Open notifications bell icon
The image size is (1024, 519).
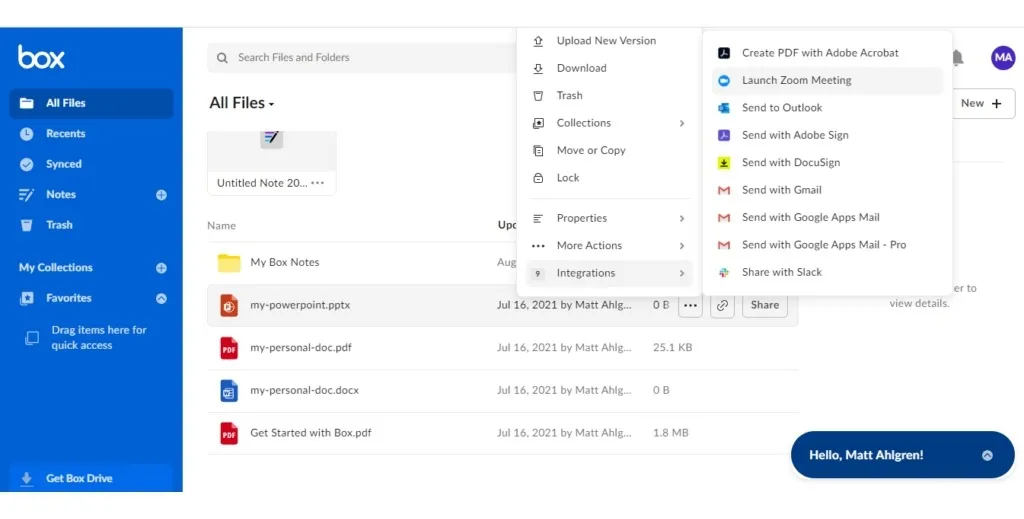[x=958, y=57]
